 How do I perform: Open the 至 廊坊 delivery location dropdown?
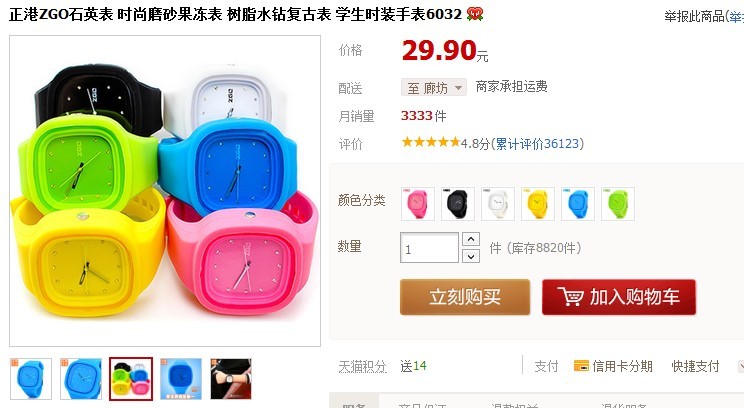[x=434, y=88]
